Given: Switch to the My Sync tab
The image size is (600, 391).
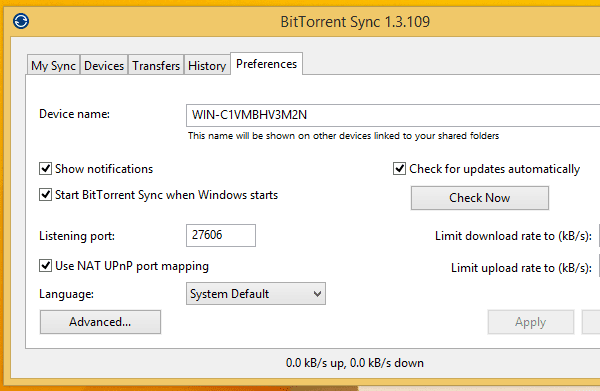Looking at the screenshot, I should tap(53, 65).
